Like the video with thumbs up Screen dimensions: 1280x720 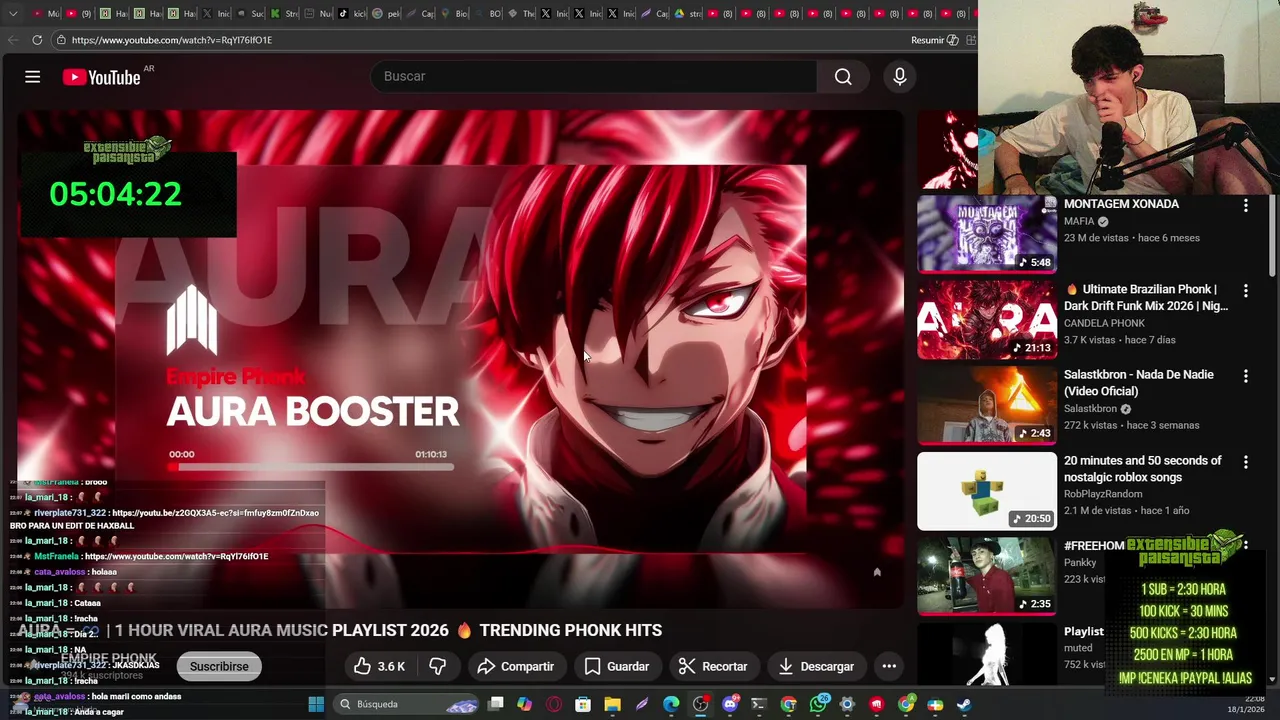(379, 666)
